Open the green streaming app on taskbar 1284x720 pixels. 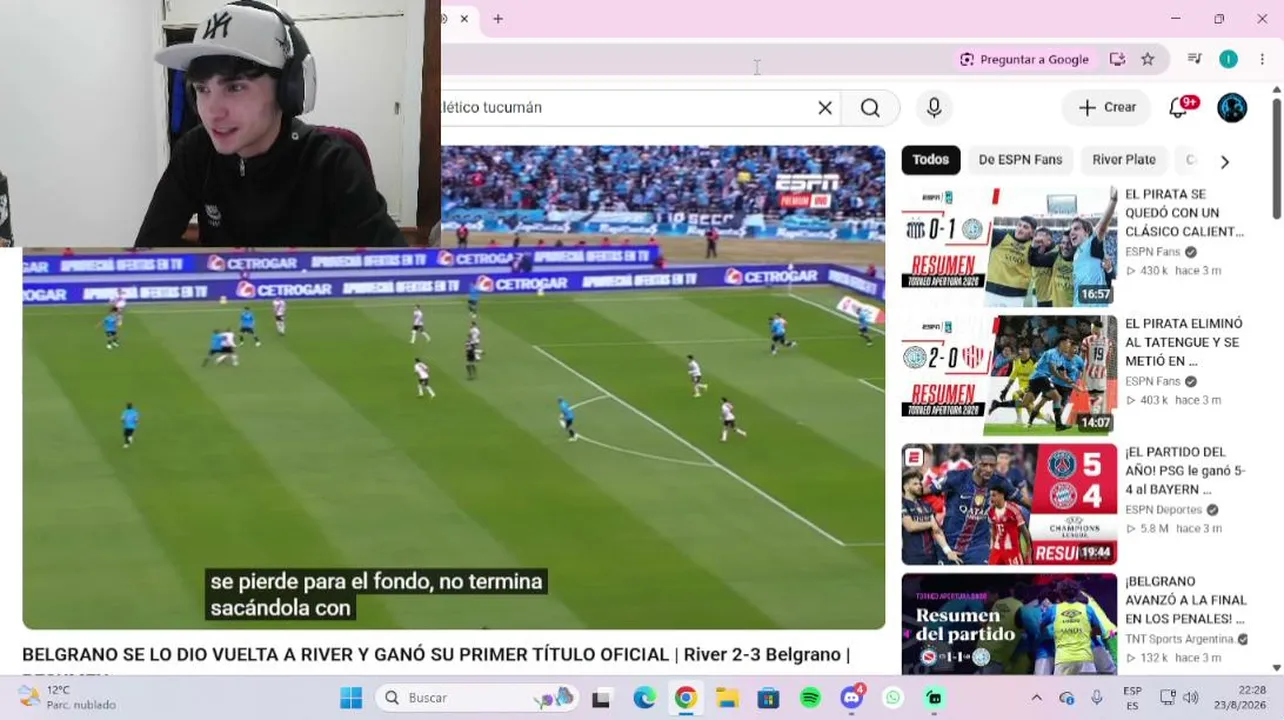tap(934, 698)
